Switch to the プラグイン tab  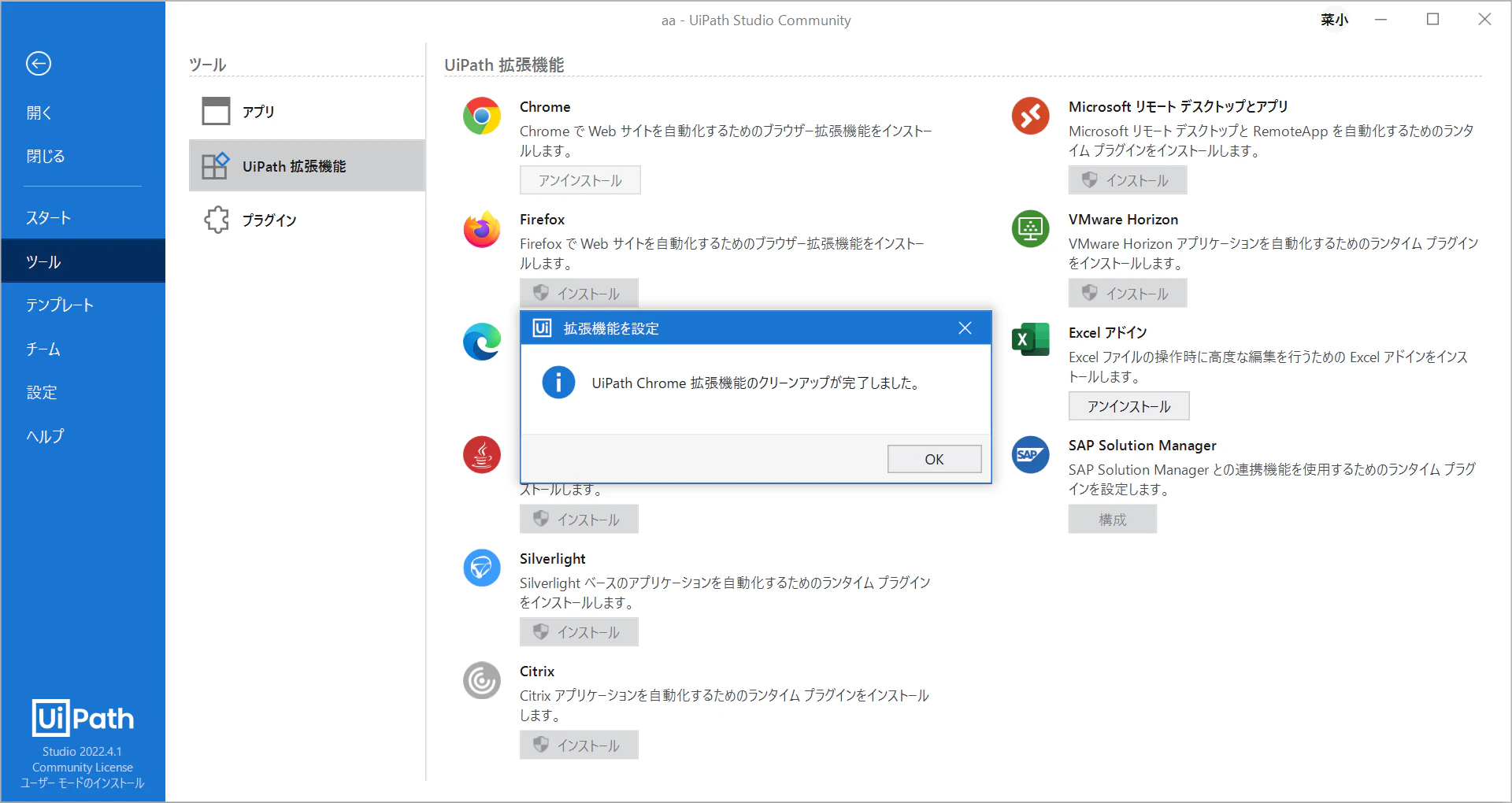point(307,220)
